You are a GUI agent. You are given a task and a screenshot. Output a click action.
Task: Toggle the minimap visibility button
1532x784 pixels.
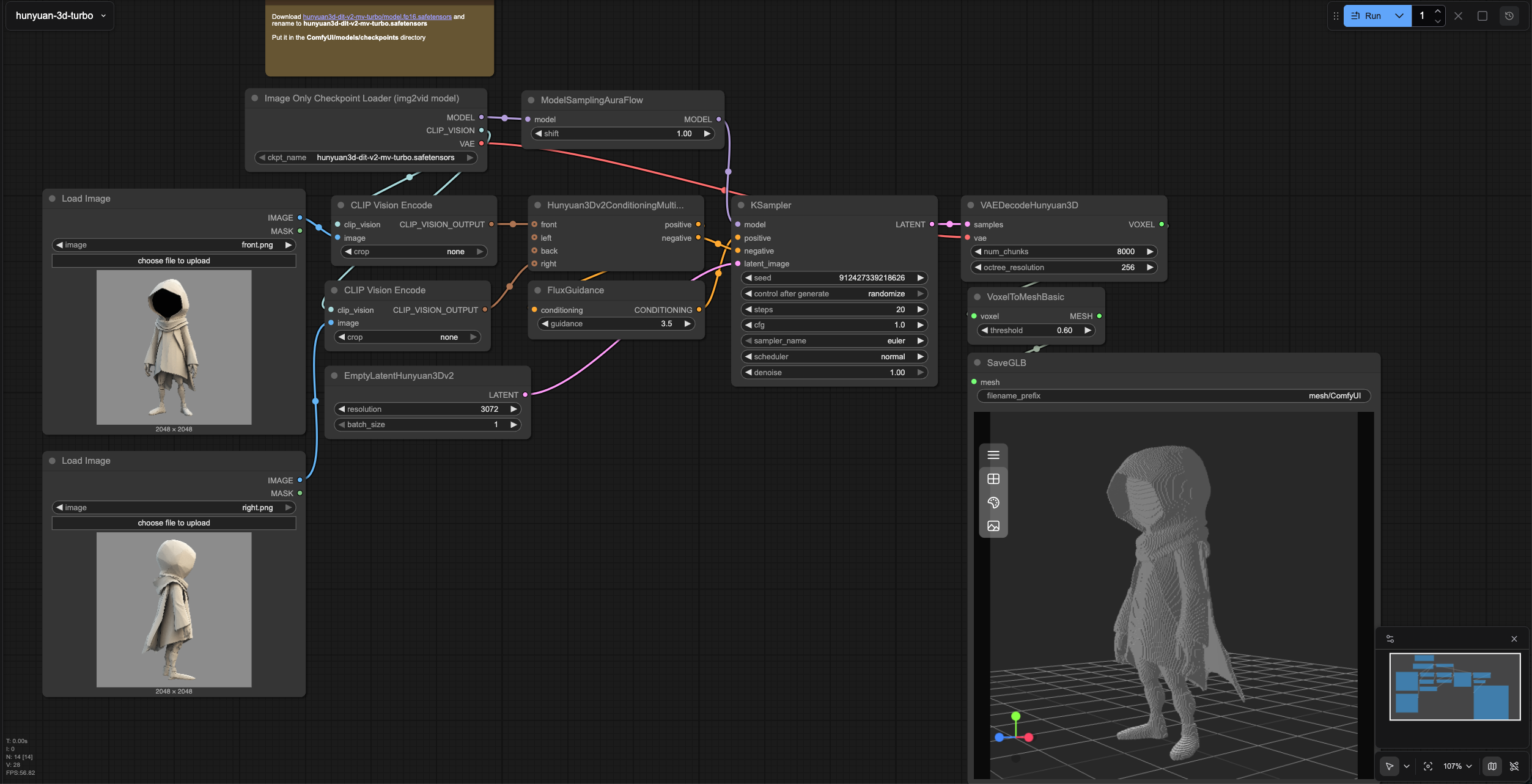click(1492, 766)
